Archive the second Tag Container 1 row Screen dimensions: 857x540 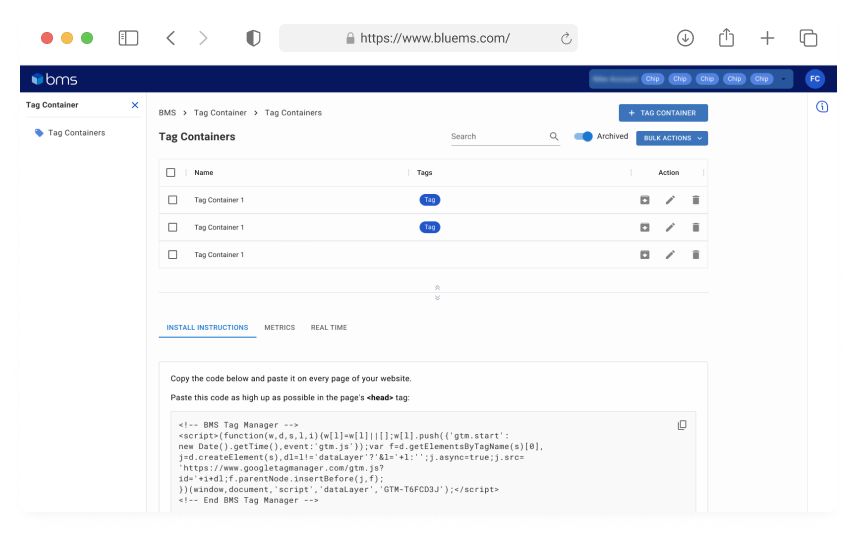(645, 227)
